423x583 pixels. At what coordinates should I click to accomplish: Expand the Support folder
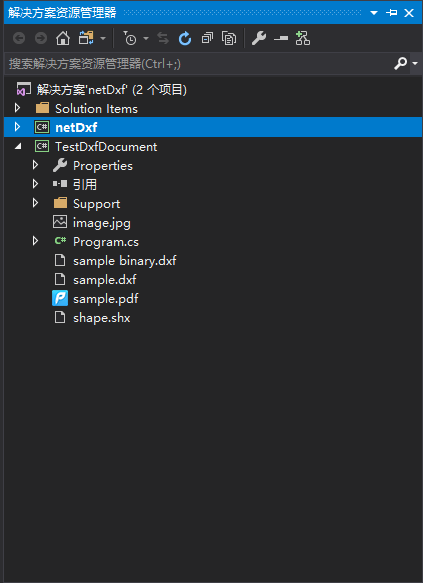[x=35, y=203]
